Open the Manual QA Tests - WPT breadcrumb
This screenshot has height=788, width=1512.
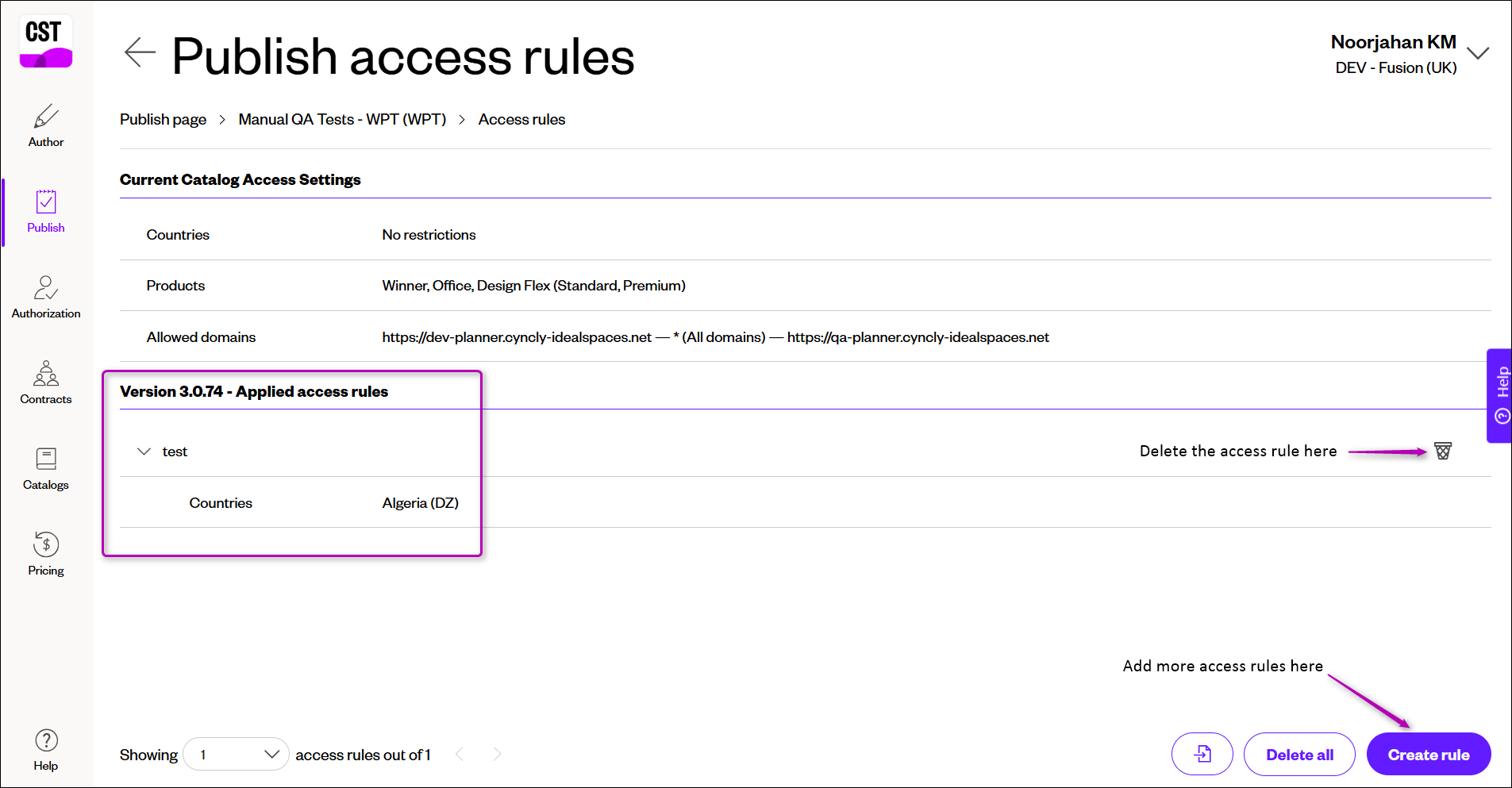[342, 119]
